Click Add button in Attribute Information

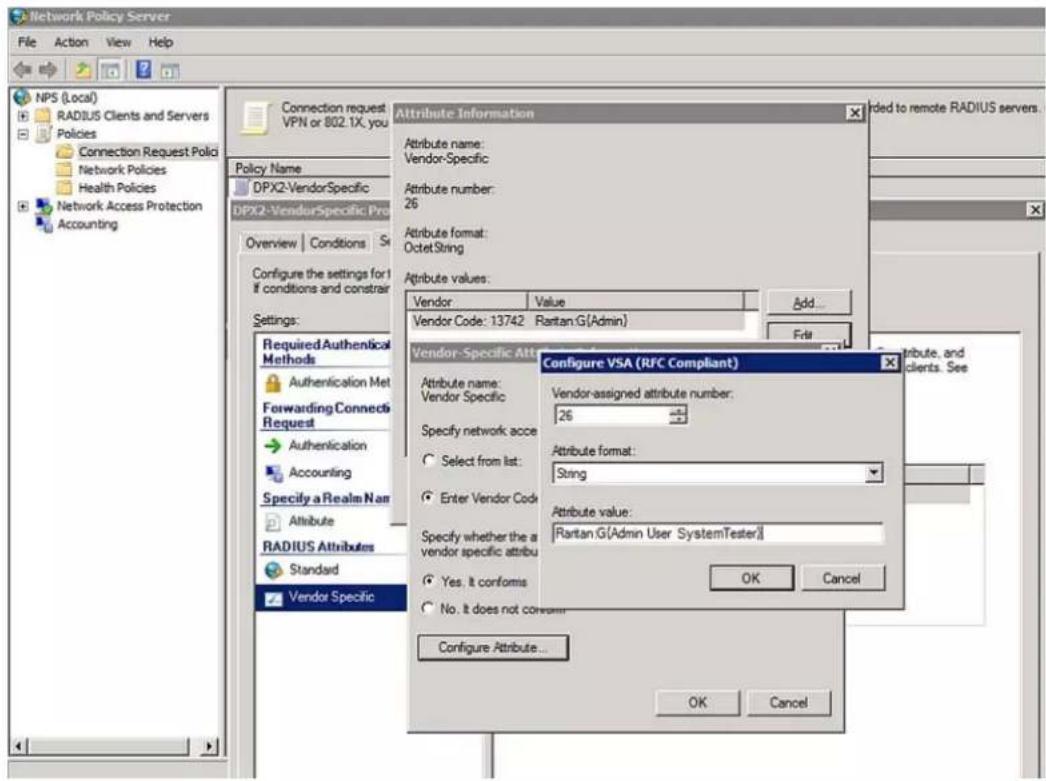coord(809,303)
